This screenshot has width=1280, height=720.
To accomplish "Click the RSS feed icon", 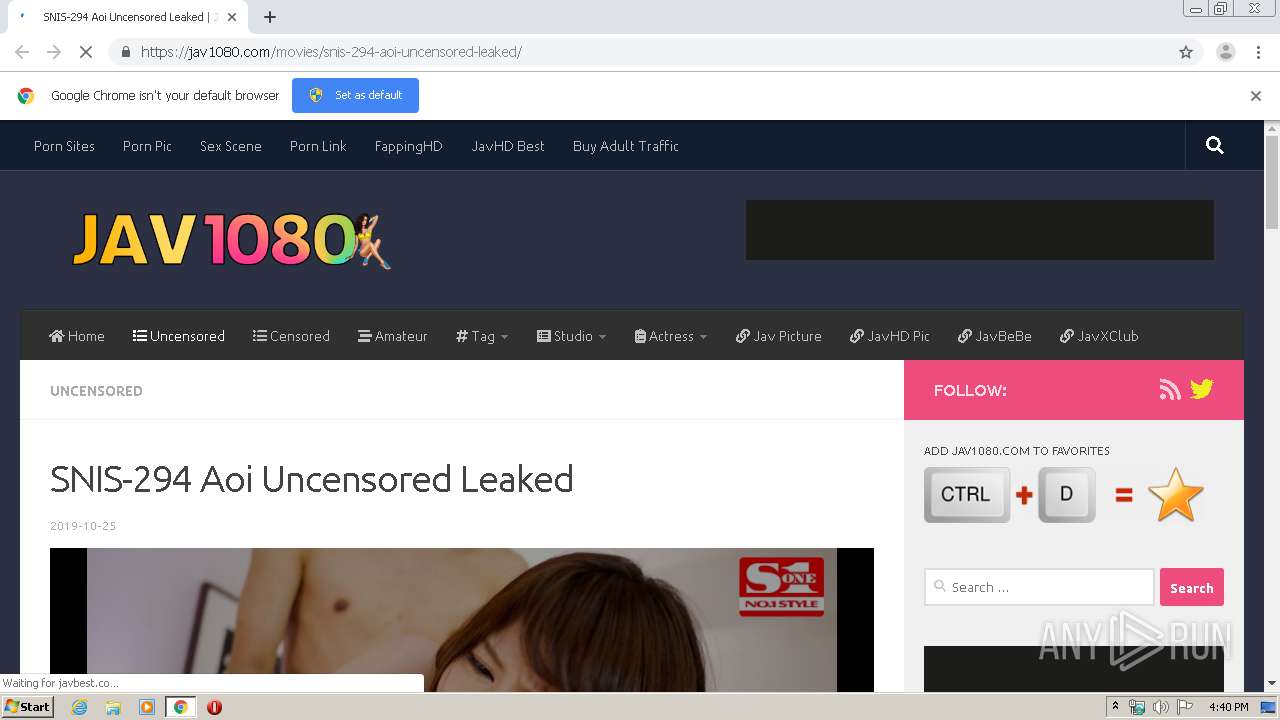I will [1170, 390].
